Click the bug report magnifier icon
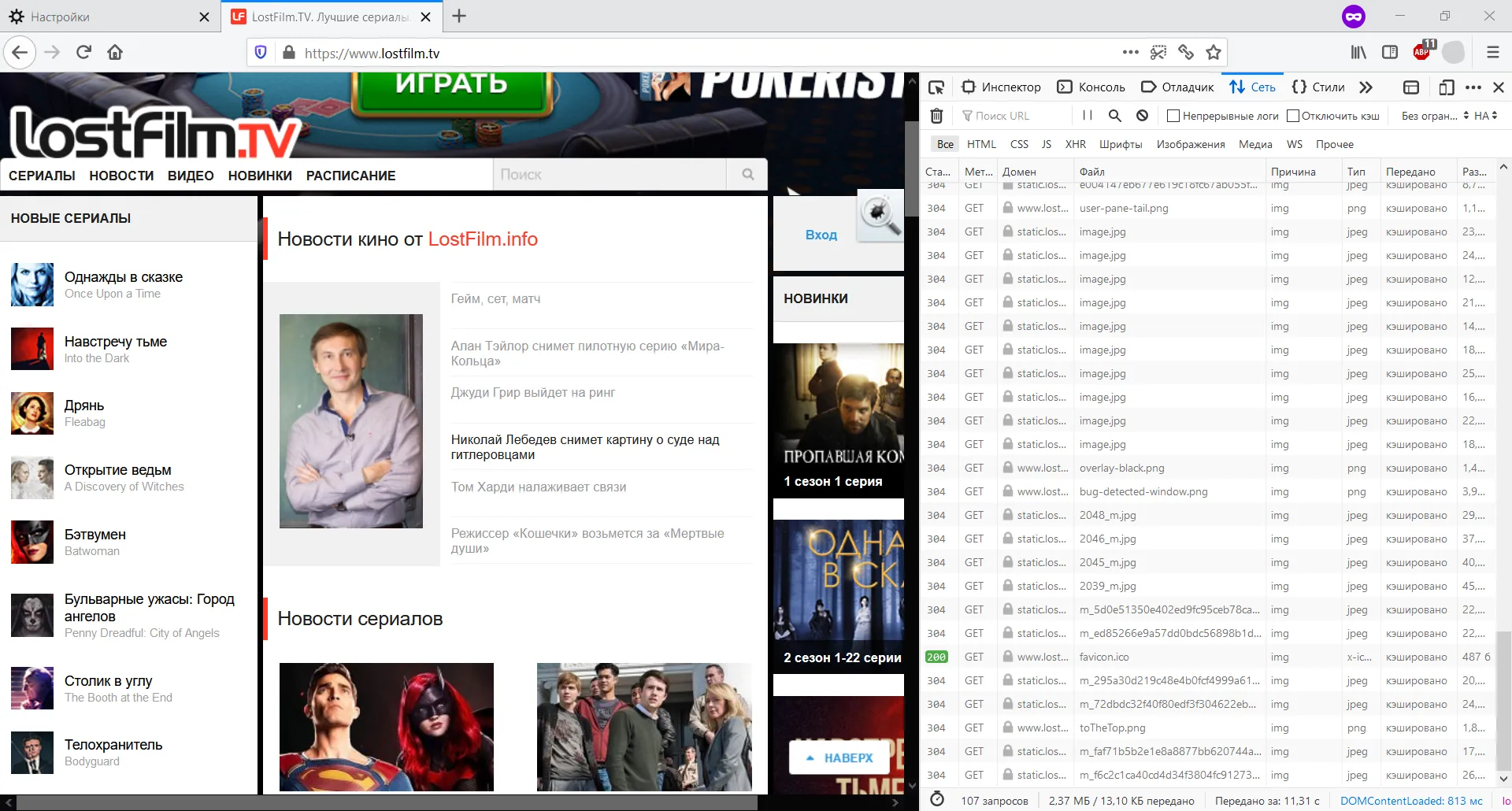Image resolution: width=1512 pixels, height=811 pixels. (880, 215)
